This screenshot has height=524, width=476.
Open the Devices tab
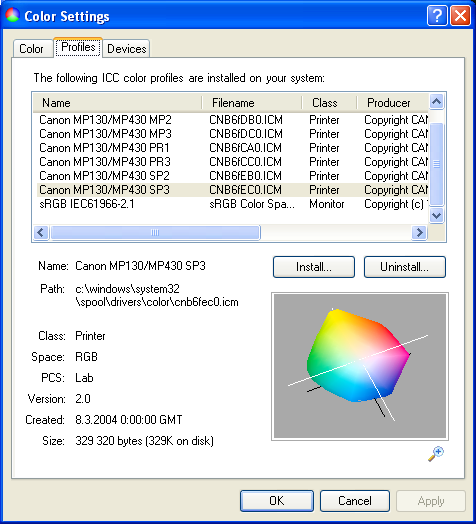(127, 49)
